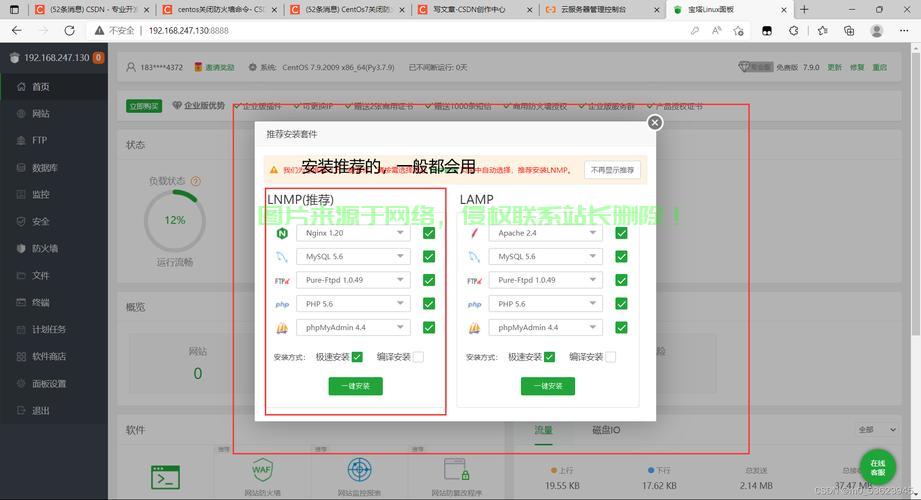Open the 网站 icon in sidebar
921x500 pixels.
21,113
